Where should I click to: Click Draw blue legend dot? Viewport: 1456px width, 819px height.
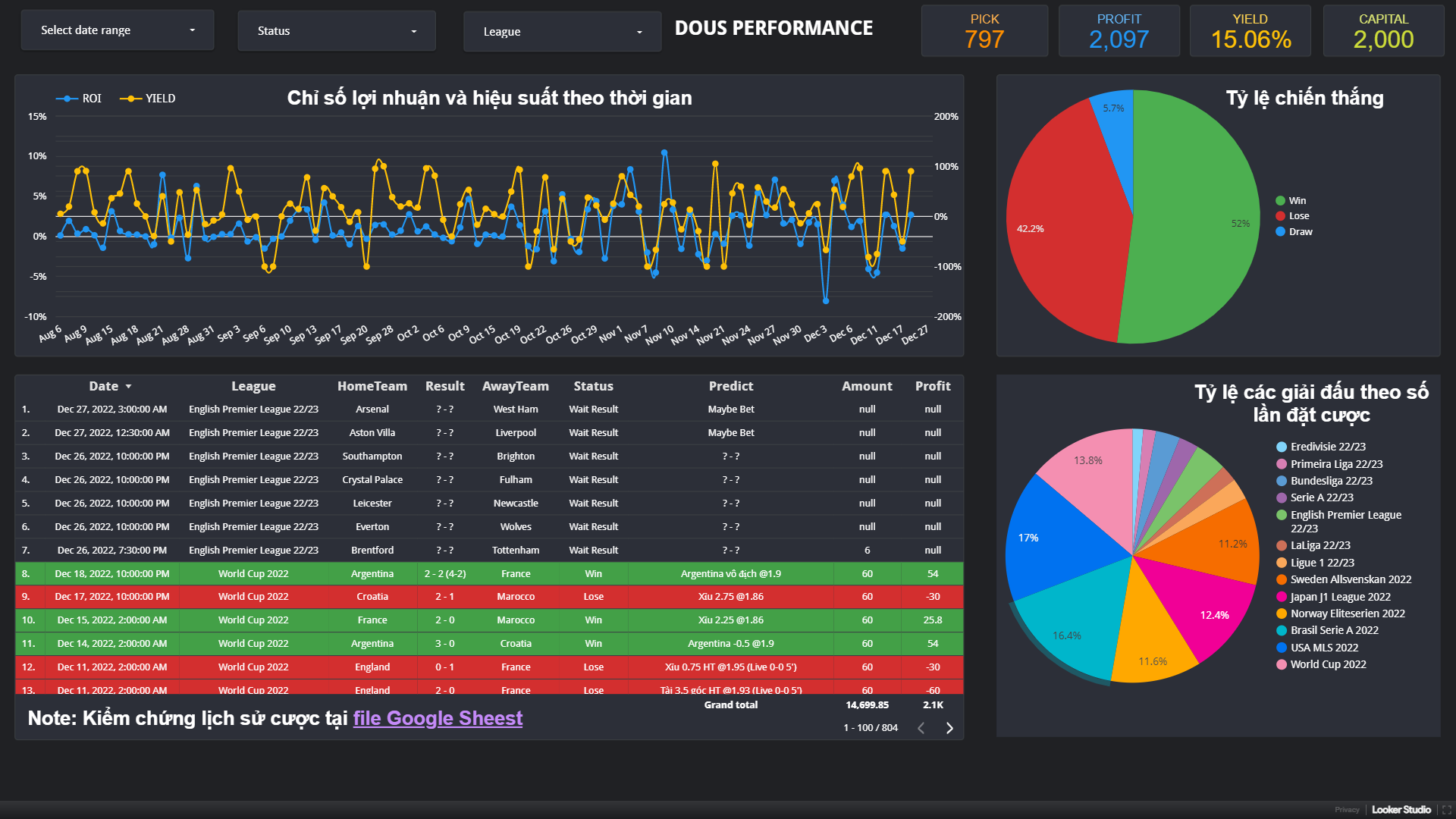coord(1280,231)
